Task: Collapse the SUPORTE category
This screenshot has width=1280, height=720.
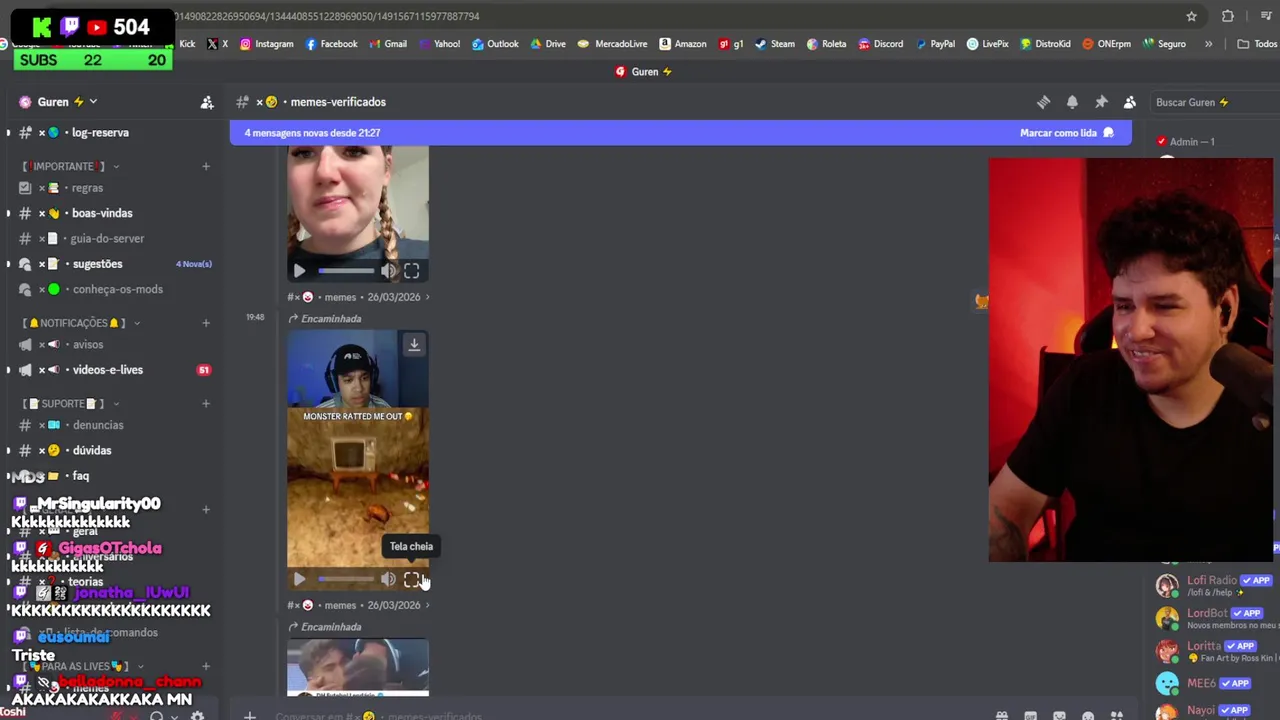Action: click(x=70, y=404)
